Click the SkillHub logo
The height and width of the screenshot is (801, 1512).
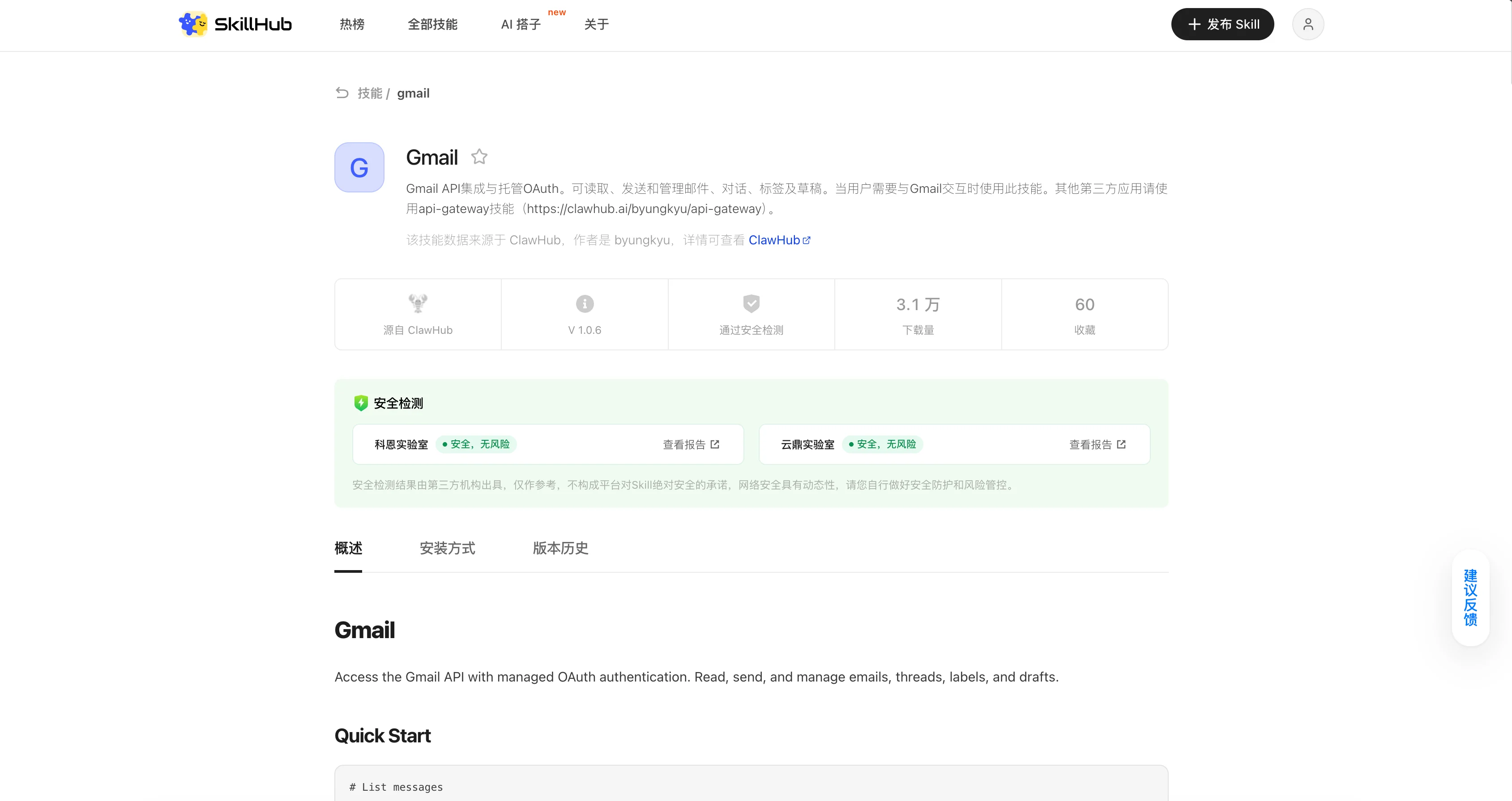point(235,24)
